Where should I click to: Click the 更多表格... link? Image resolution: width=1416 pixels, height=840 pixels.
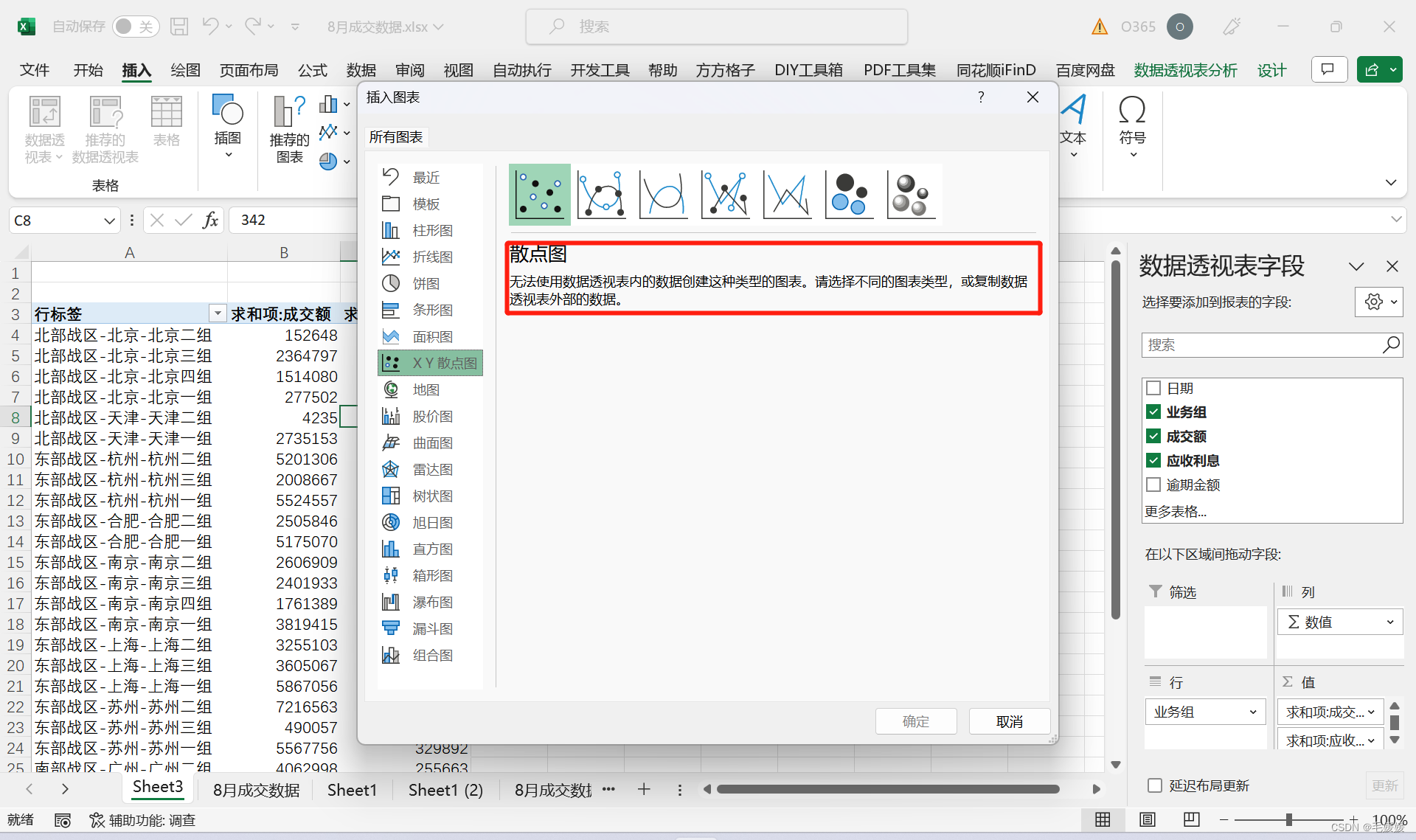tap(1176, 511)
